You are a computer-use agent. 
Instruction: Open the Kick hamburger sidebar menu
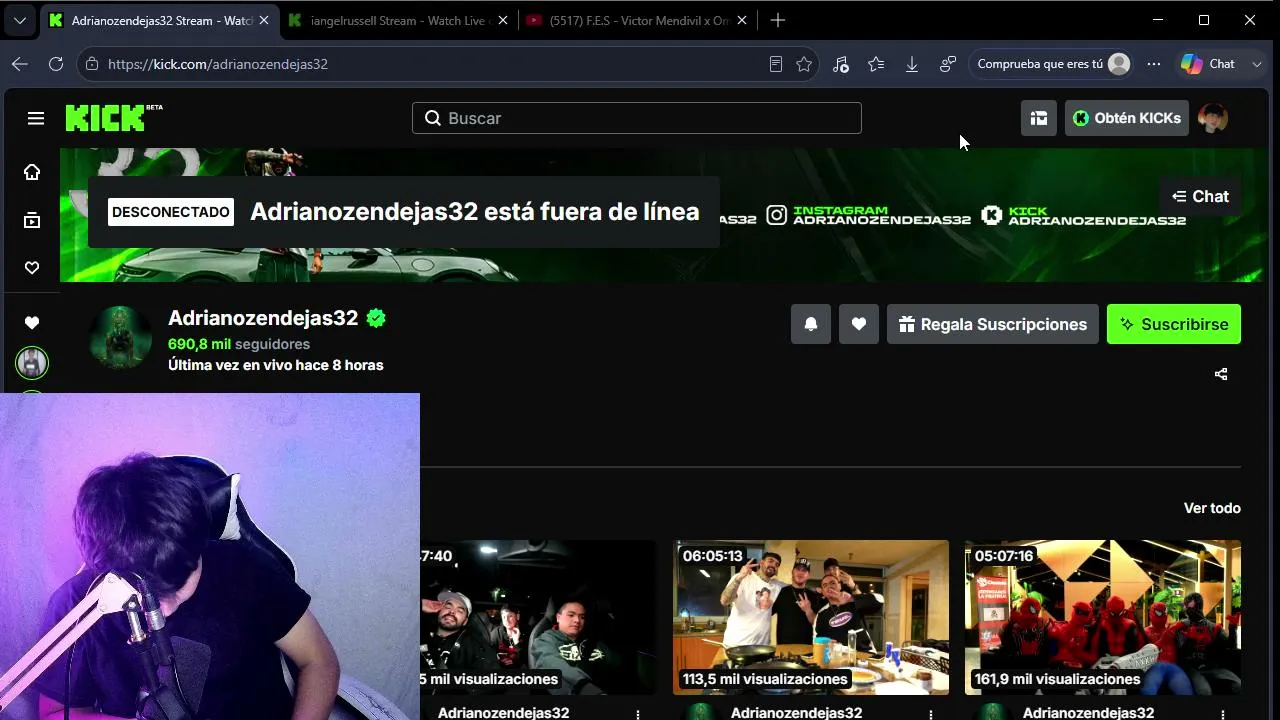point(36,118)
